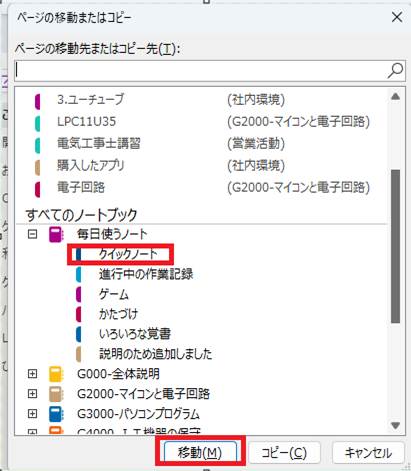The height and width of the screenshot is (471, 411).
Task: Click the 移動(M) button
Action: [200, 452]
